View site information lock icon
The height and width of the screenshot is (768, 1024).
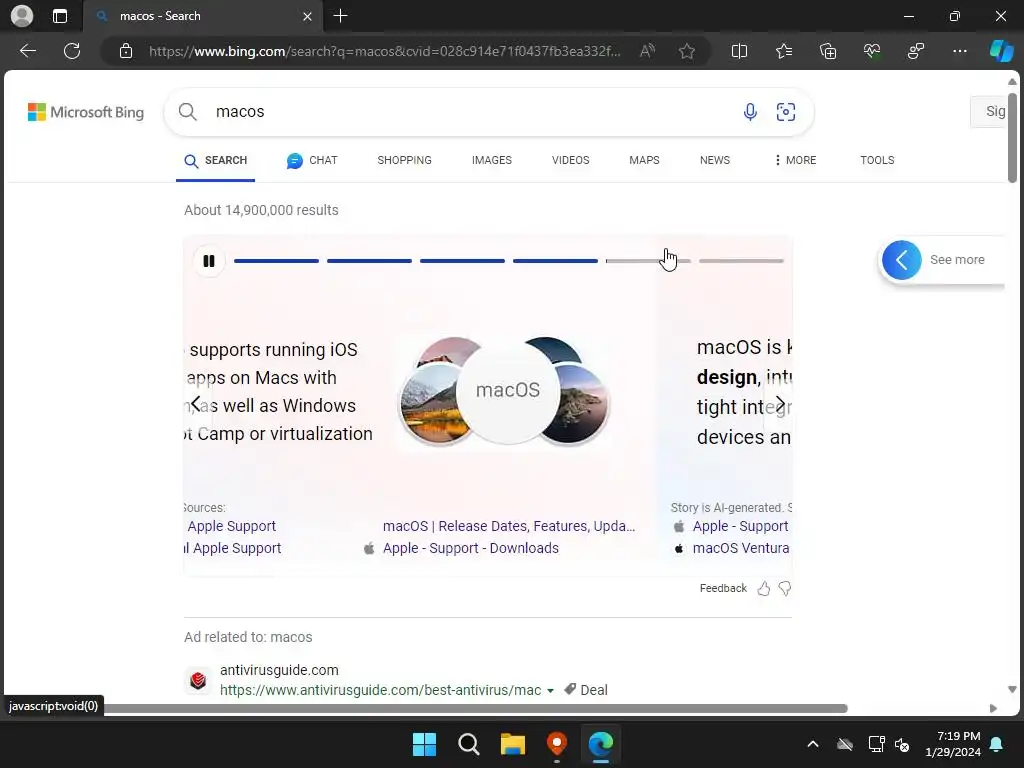[126, 51]
